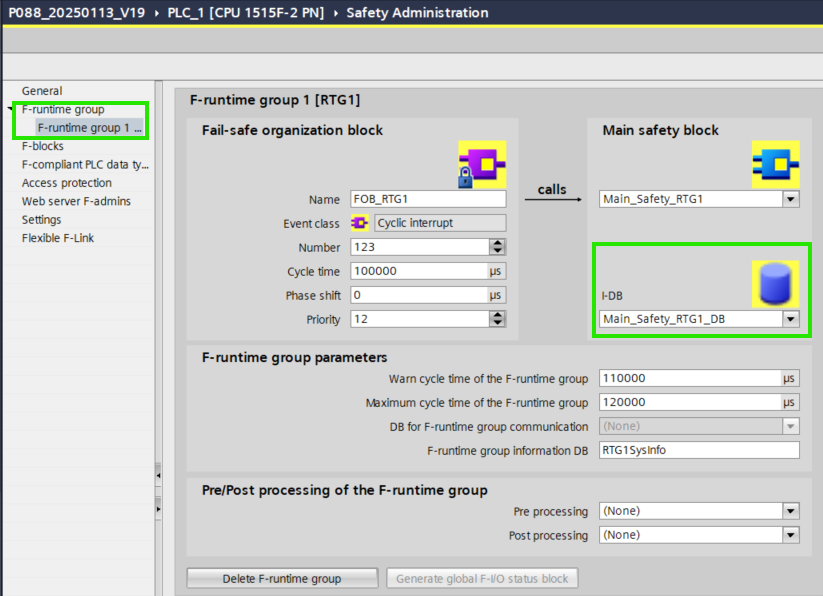Edit the Maximum cycle time field

pyautogui.click(x=689, y=402)
